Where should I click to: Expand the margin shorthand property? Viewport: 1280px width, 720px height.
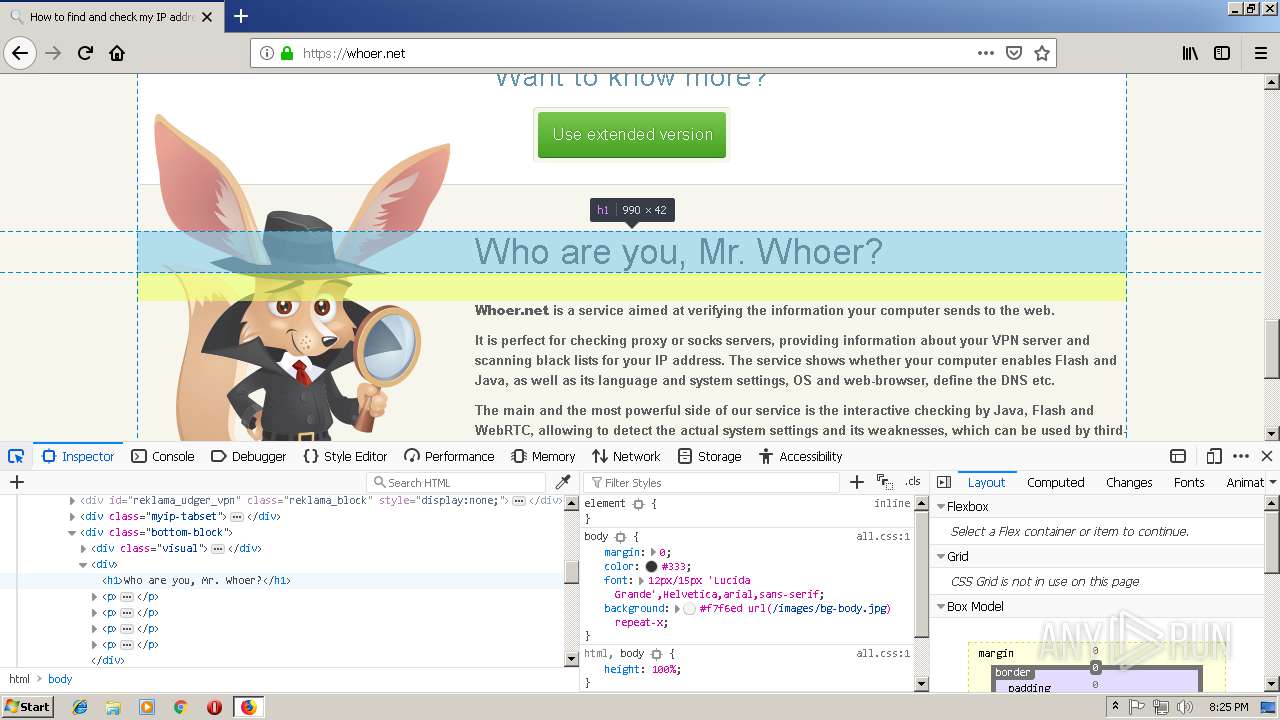pyautogui.click(x=653, y=552)
